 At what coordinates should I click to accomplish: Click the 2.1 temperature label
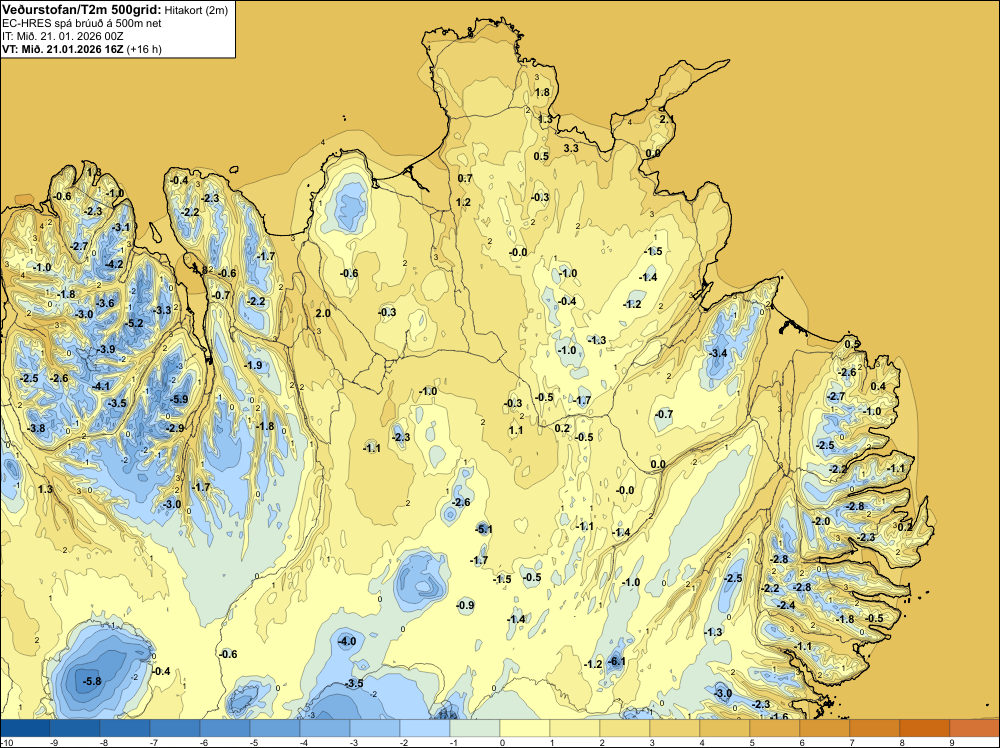(666, 119)
